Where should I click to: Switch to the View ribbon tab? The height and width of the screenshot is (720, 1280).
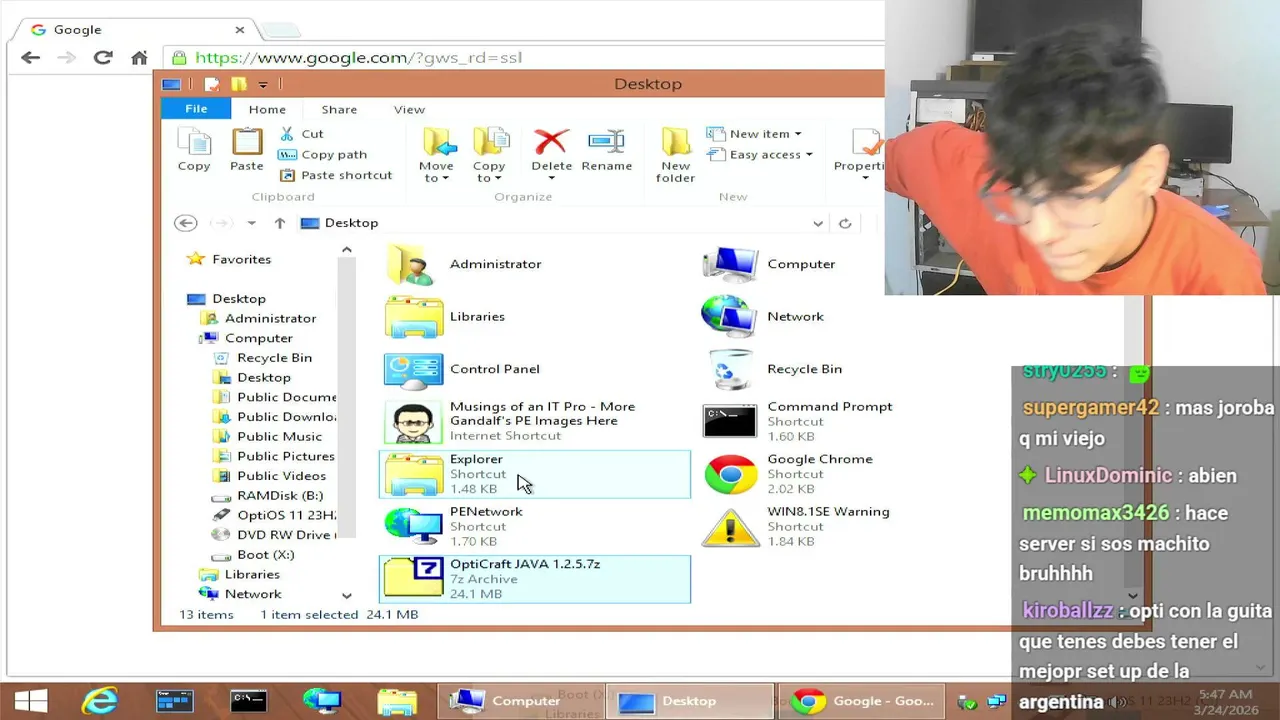point(409,109)
